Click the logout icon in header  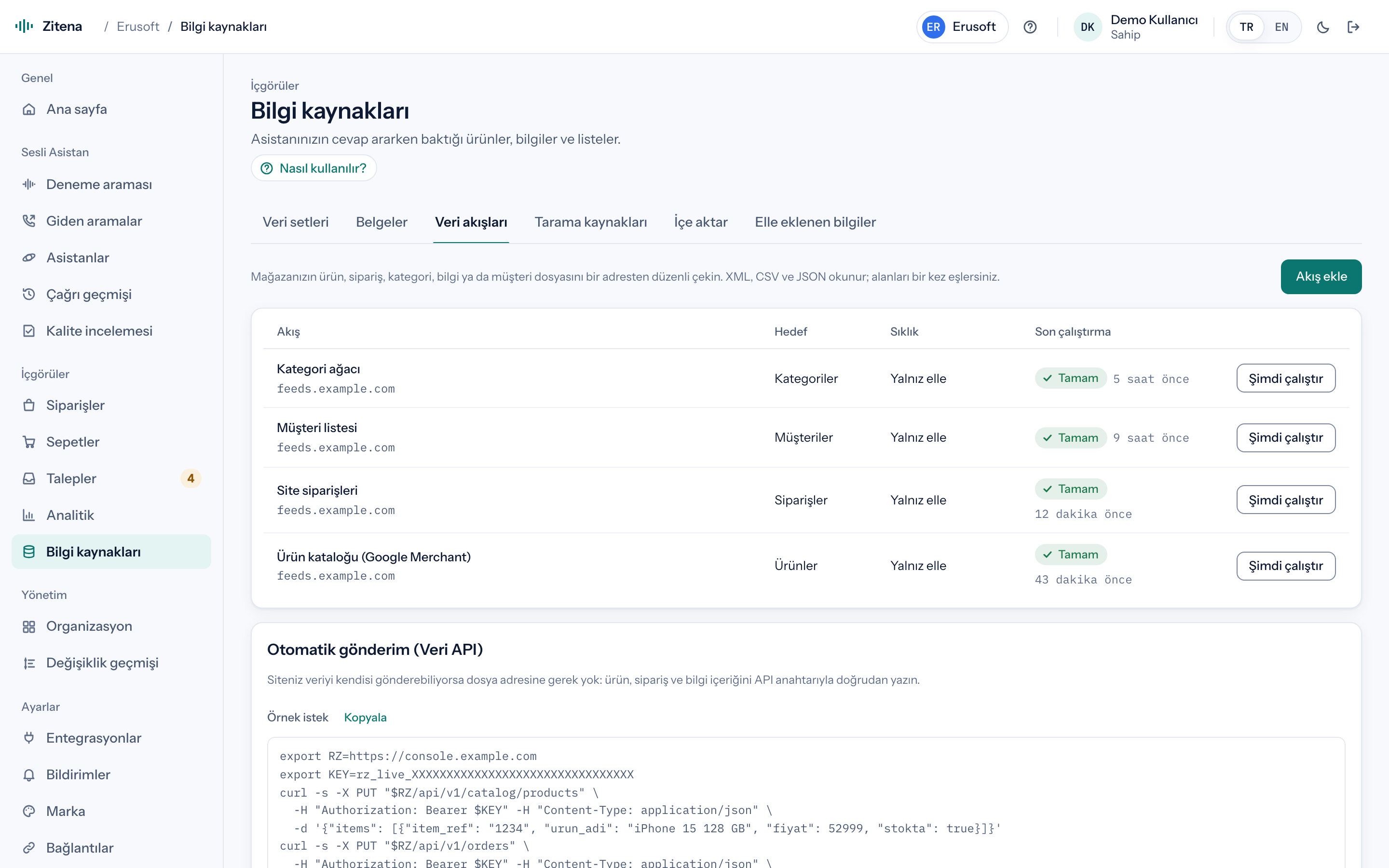1353,27
